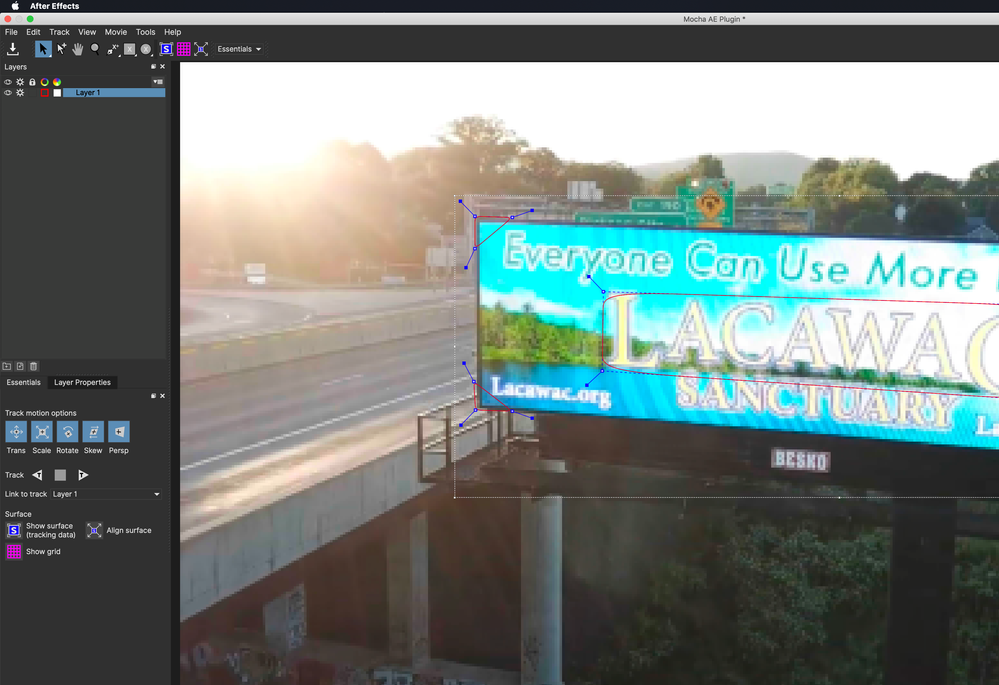Open the Help menu
Image resolution: width=999 pixels, height=685 pixels.
(x=173, y=32)
